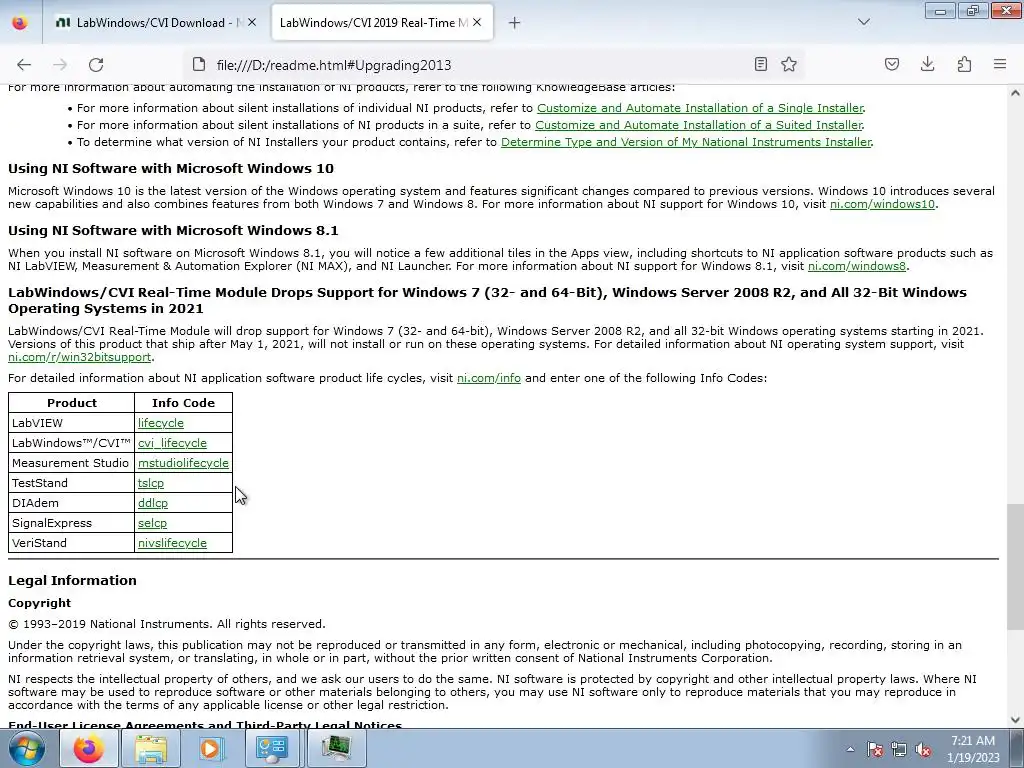The height and width of the screenshot is (768, 1024).
Task: Click the network tray icon
Action: point(899,749)
